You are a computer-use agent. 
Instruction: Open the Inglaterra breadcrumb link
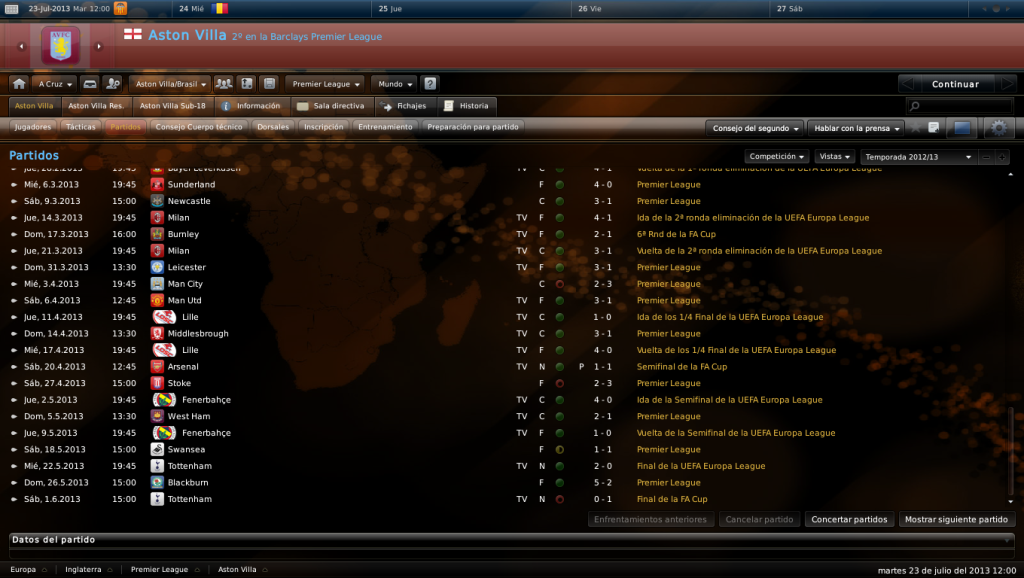click(83, 570)
